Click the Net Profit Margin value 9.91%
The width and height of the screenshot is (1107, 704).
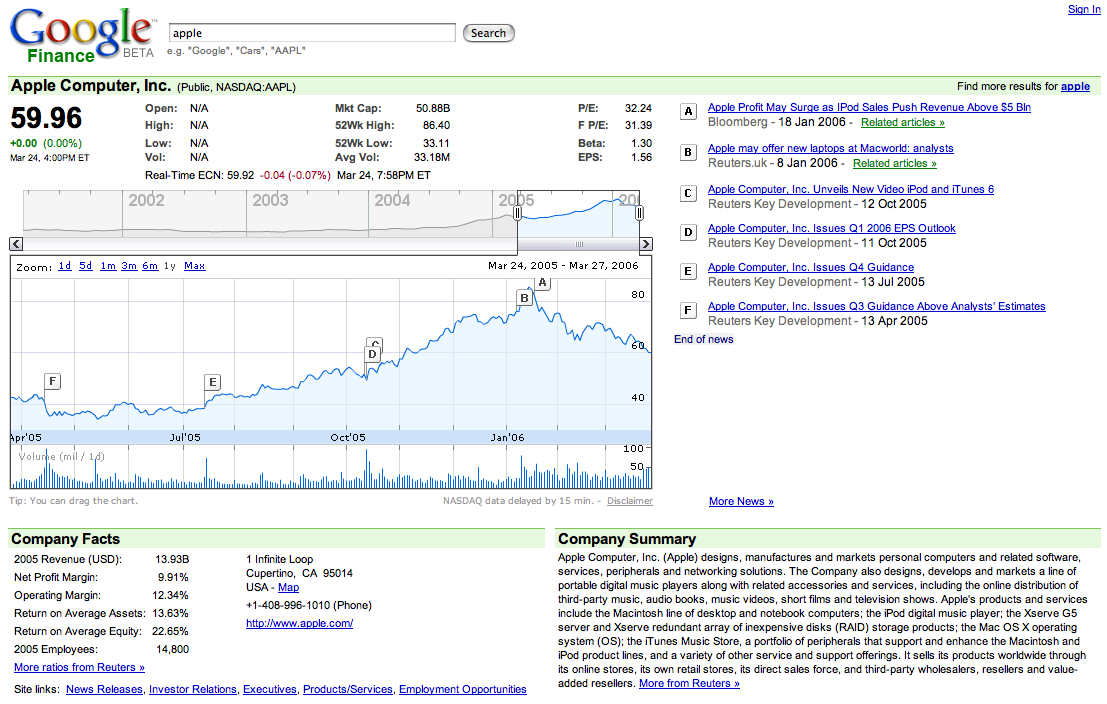[173, 578]
